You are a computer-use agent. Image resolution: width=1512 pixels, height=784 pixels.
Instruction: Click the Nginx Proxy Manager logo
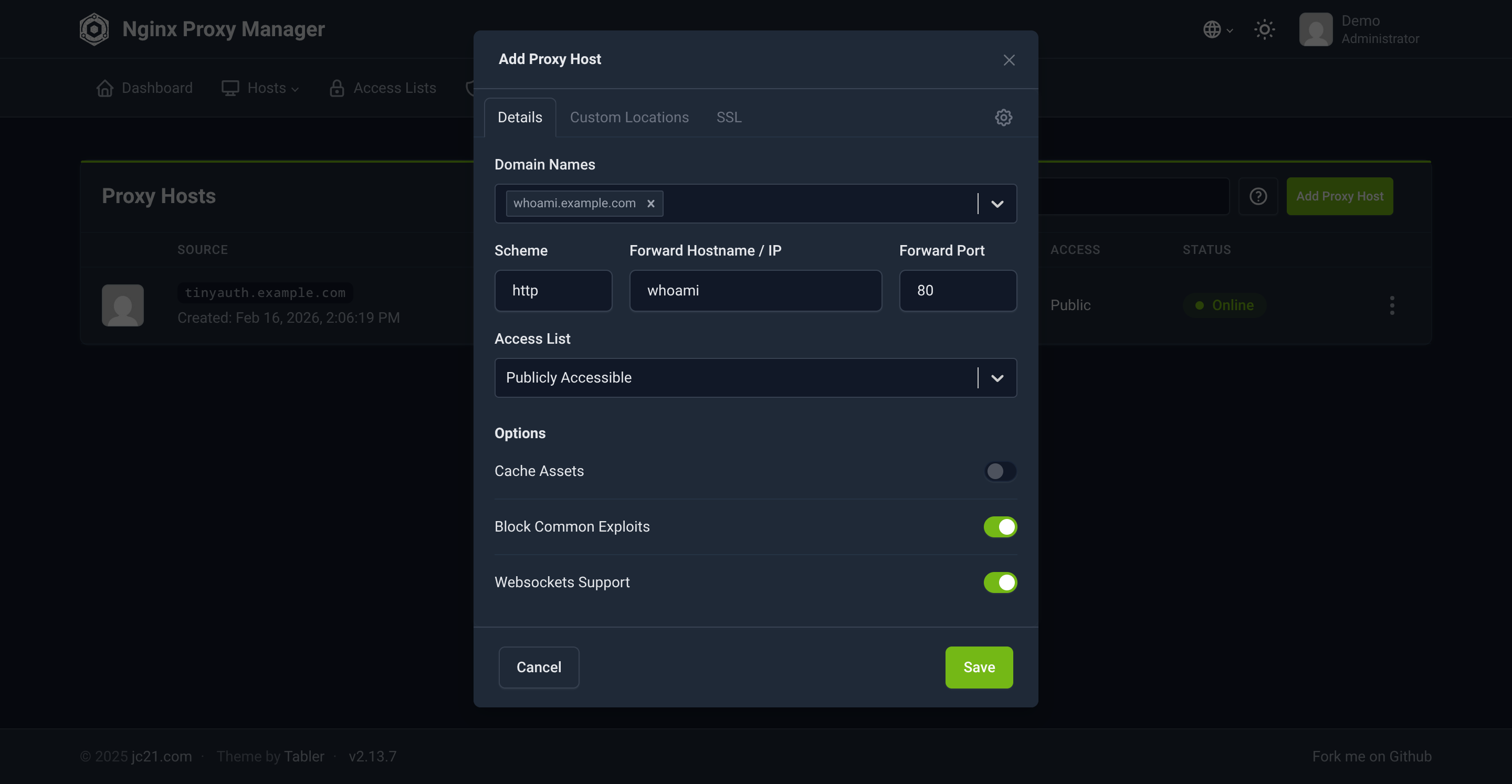pyautogui.click(x=94, y=29)
